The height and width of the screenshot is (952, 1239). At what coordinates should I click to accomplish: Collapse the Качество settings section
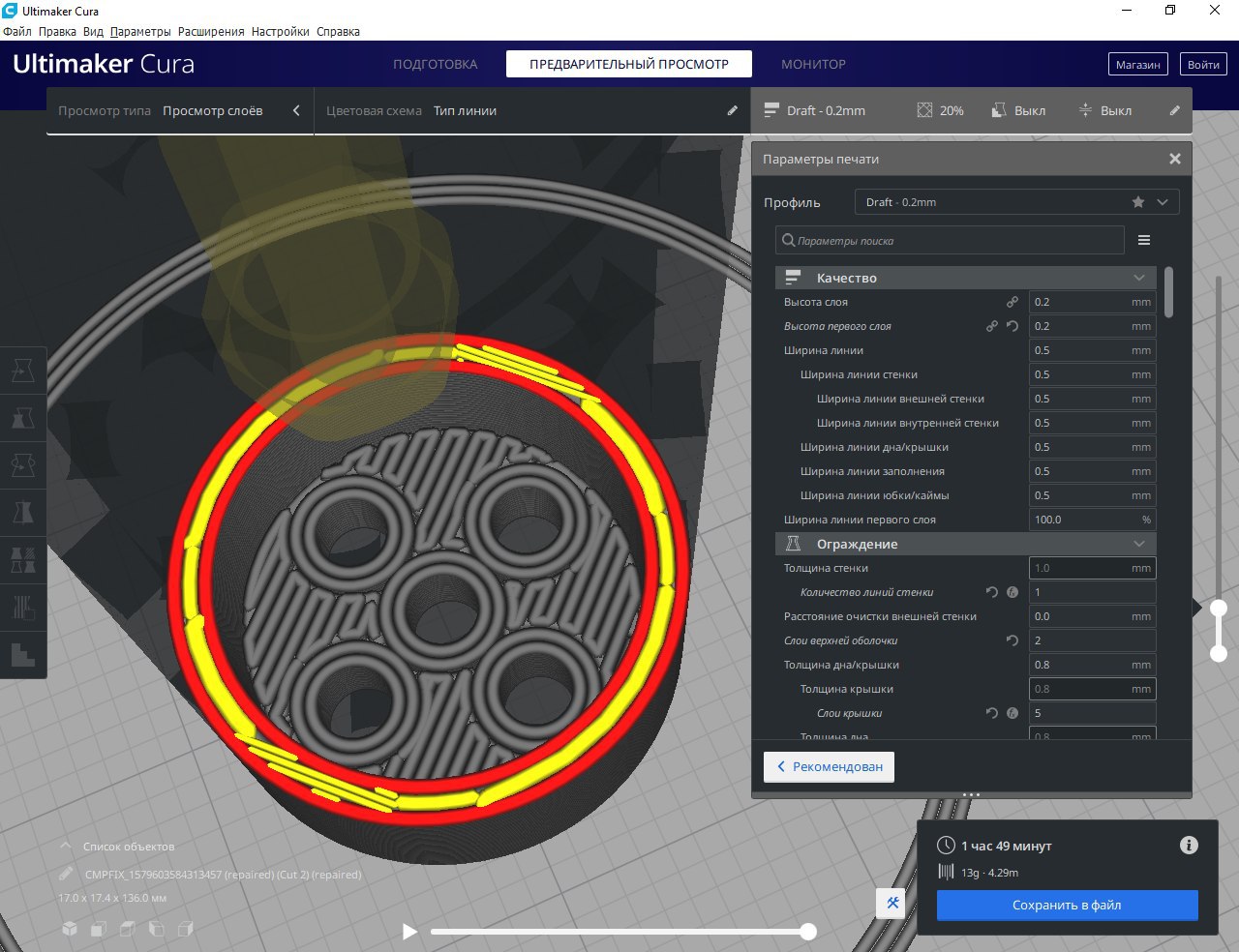point(966,278)
